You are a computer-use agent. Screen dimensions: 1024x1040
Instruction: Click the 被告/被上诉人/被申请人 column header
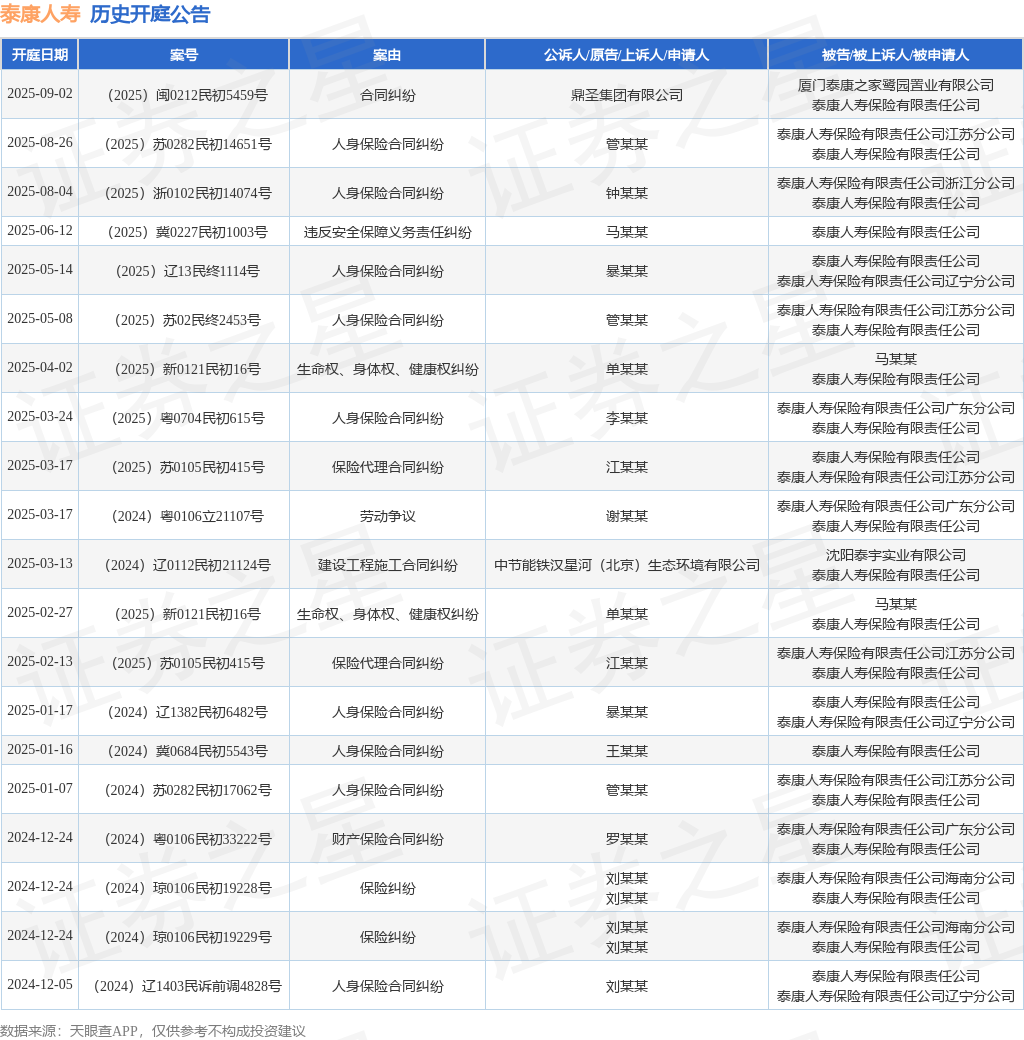(x=895, y=55)
